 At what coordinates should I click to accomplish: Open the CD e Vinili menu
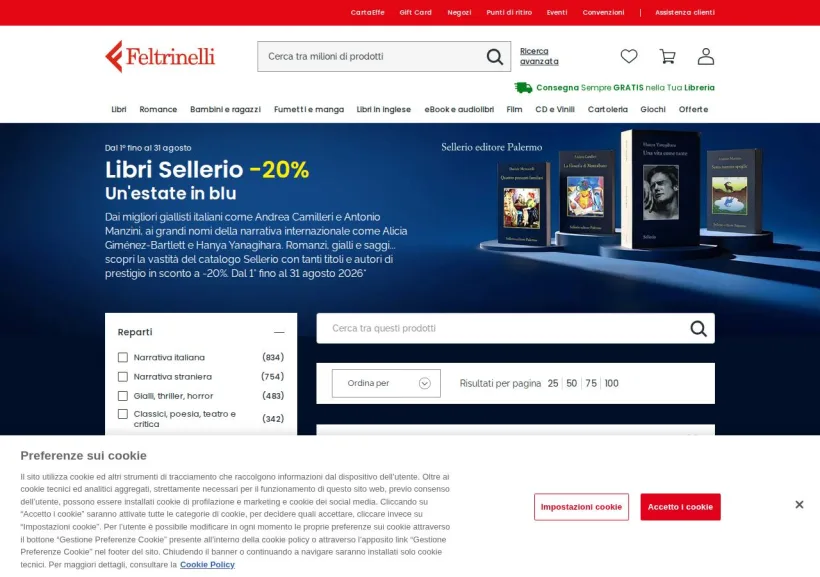coord(555,109)
